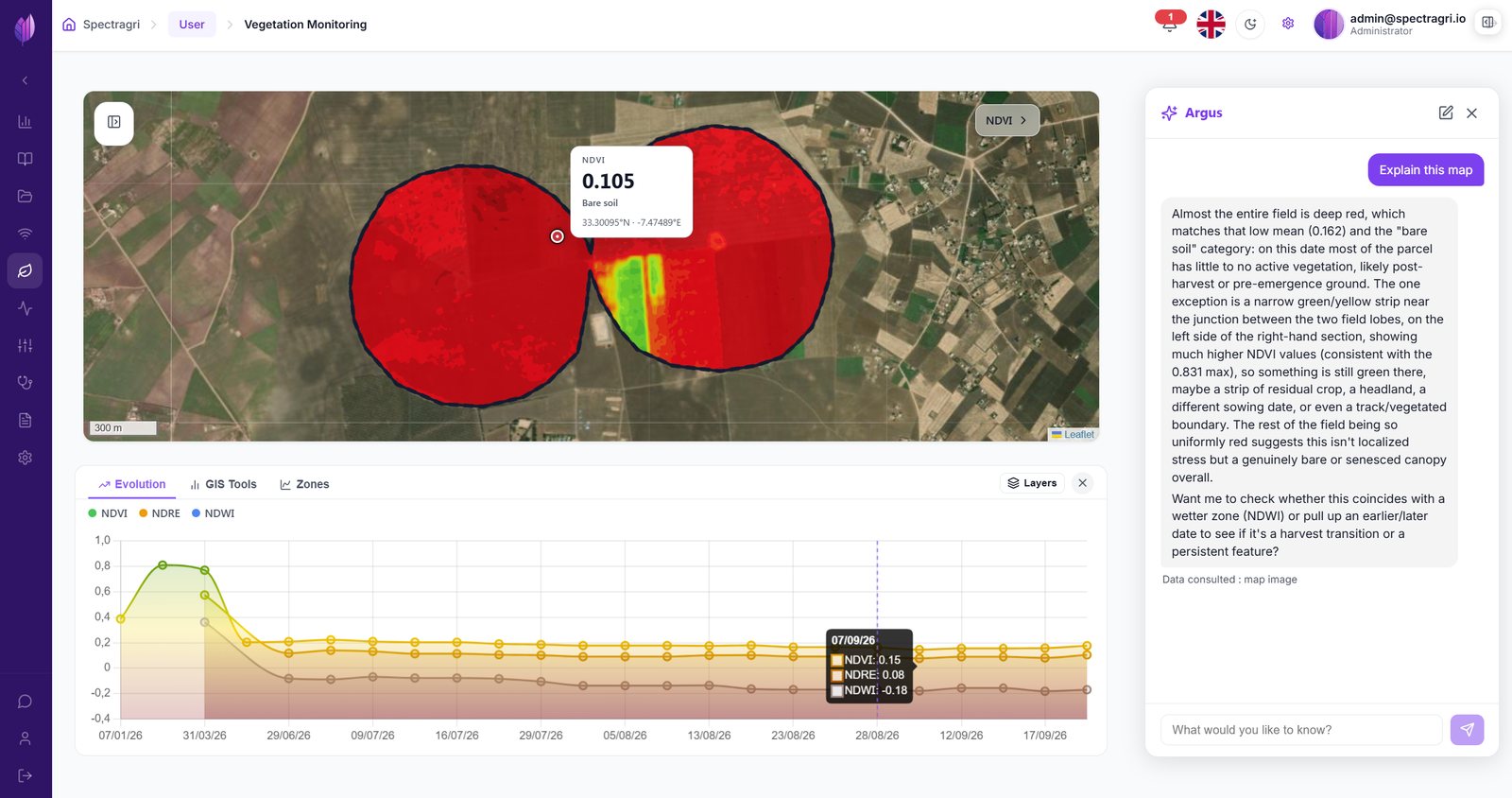Send the message with the paper plane button
The image size is (1512, 798).
(1468, 730)
